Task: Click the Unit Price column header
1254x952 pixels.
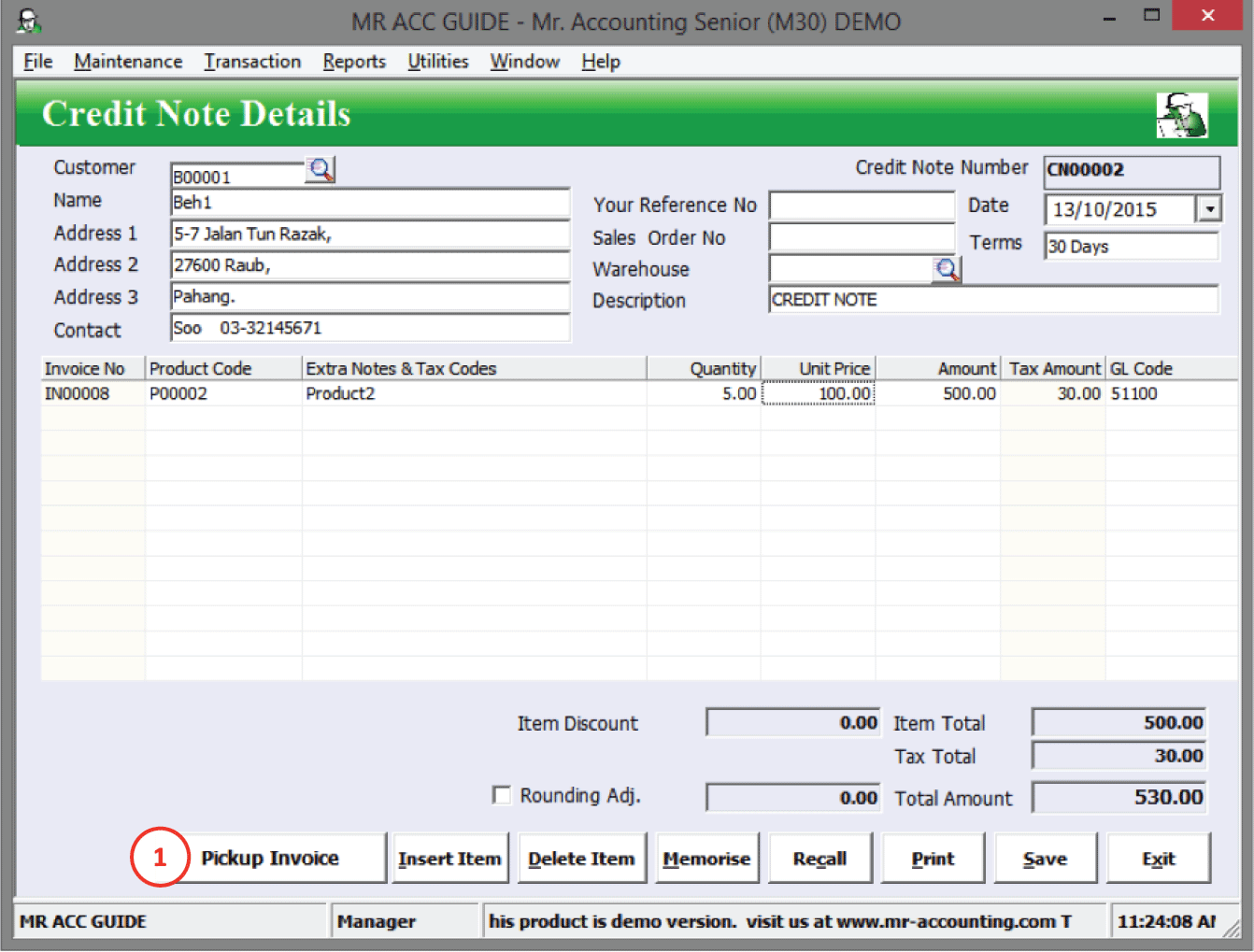Action: click(819, 369)
